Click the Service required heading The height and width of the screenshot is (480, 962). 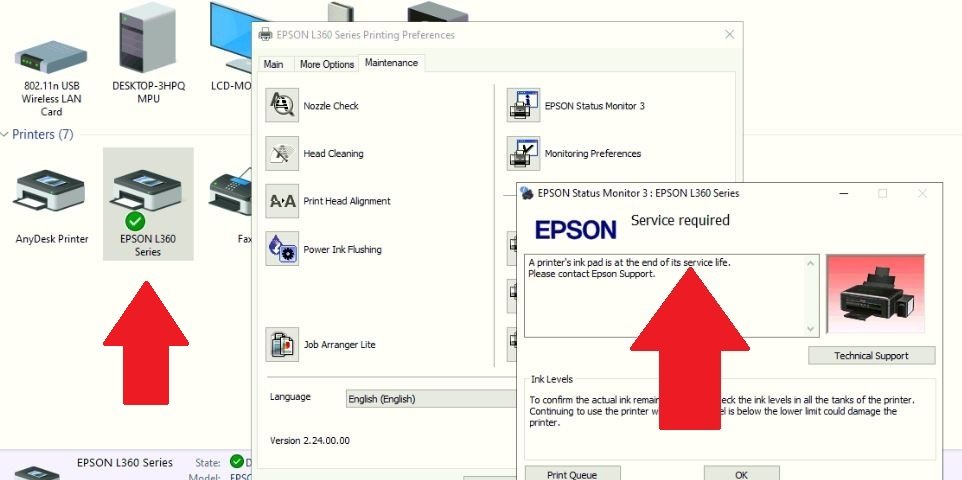[680, 220]
